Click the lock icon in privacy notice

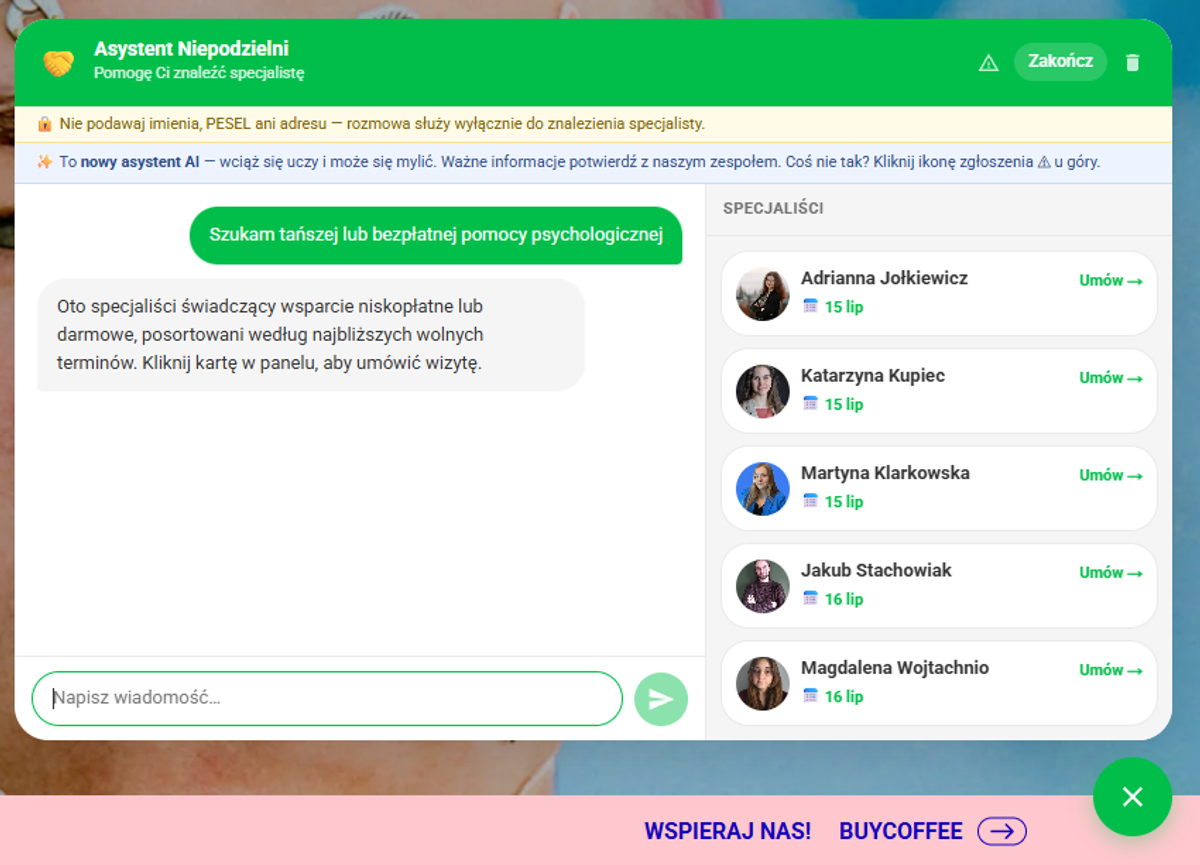[45, 124]
